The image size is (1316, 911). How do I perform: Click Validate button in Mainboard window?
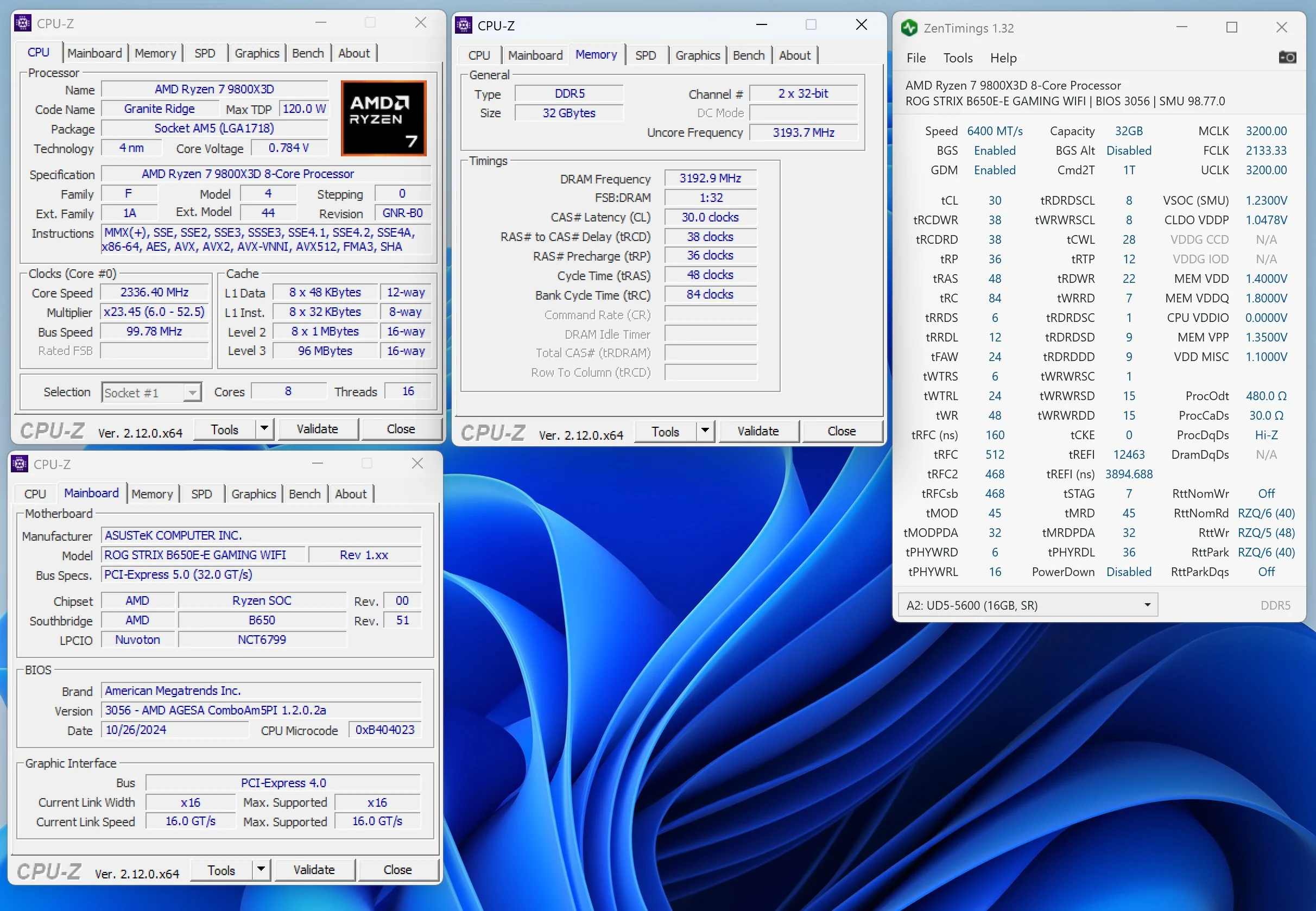(x=314, y=869)
